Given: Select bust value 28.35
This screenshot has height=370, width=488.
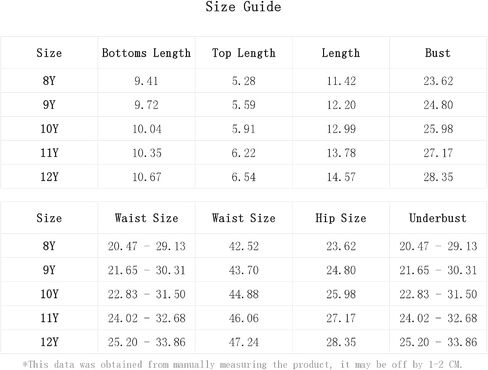Looking at the screenshot, I should pyautogui.click(x=438, y=177).
